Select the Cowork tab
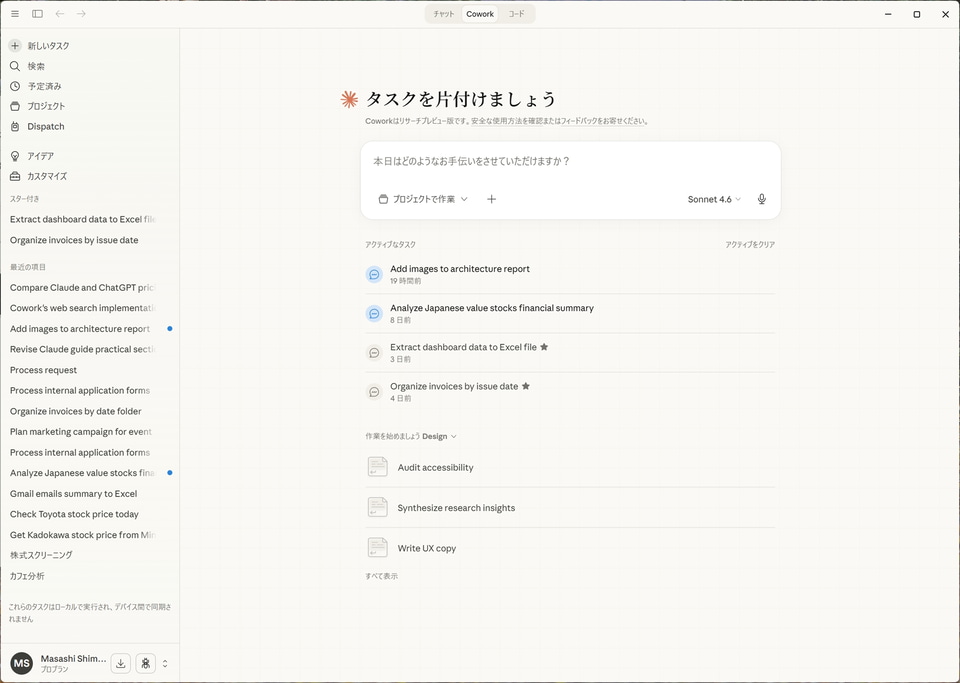Screen dimensions: 960x683 point(480,14)
